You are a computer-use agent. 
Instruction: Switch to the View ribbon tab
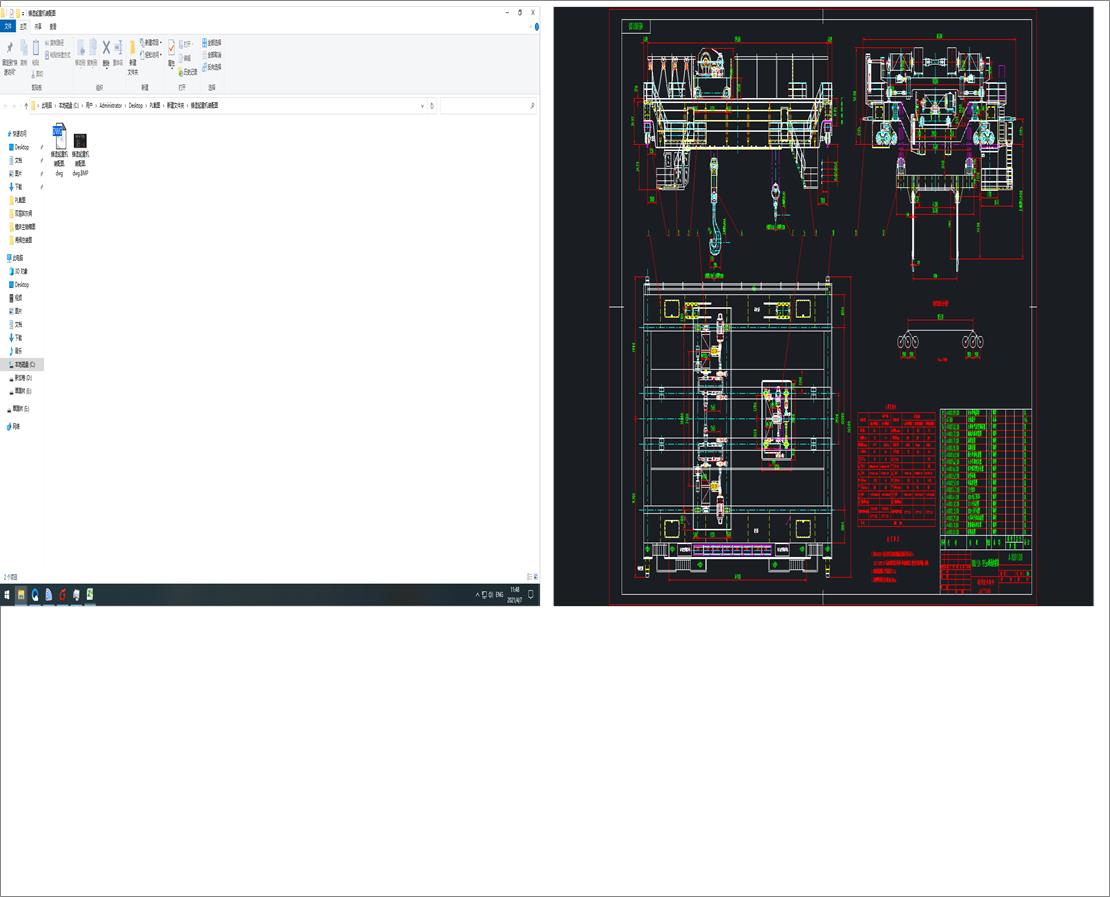pos(53,26)
